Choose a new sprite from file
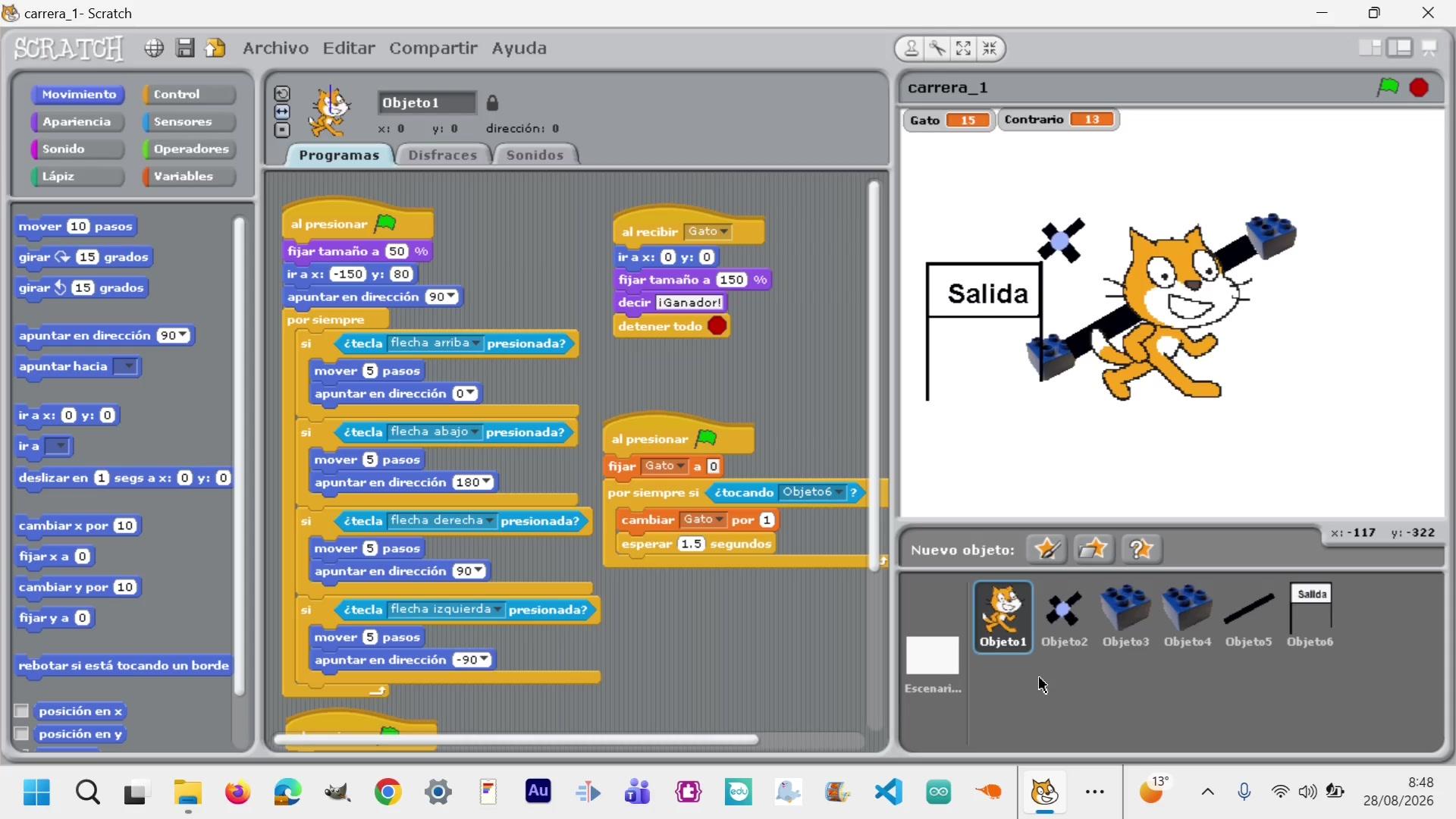 tap(1094, 548)
